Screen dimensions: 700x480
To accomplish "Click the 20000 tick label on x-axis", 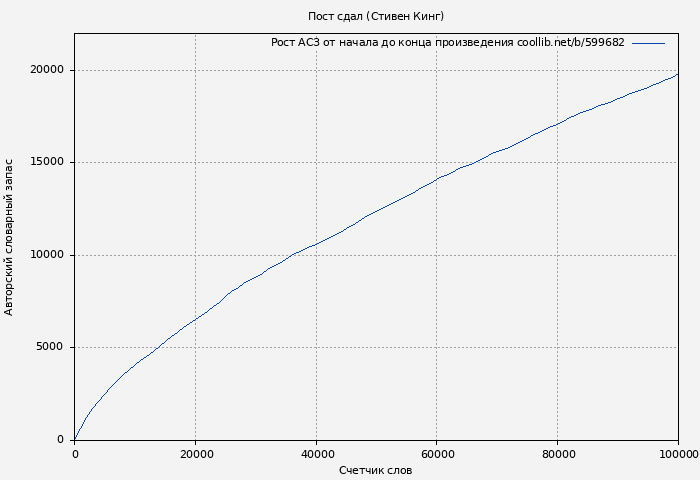I will [195, 454].
